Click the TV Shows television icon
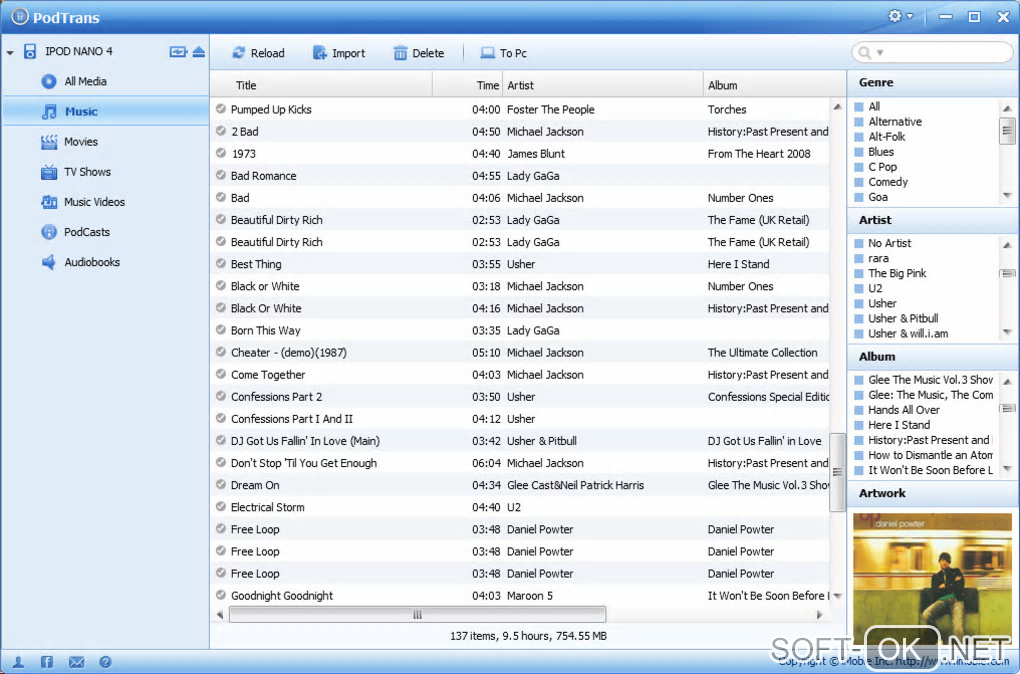The width and height of the screenshot is (1020, 674). (x=49, y=172)
